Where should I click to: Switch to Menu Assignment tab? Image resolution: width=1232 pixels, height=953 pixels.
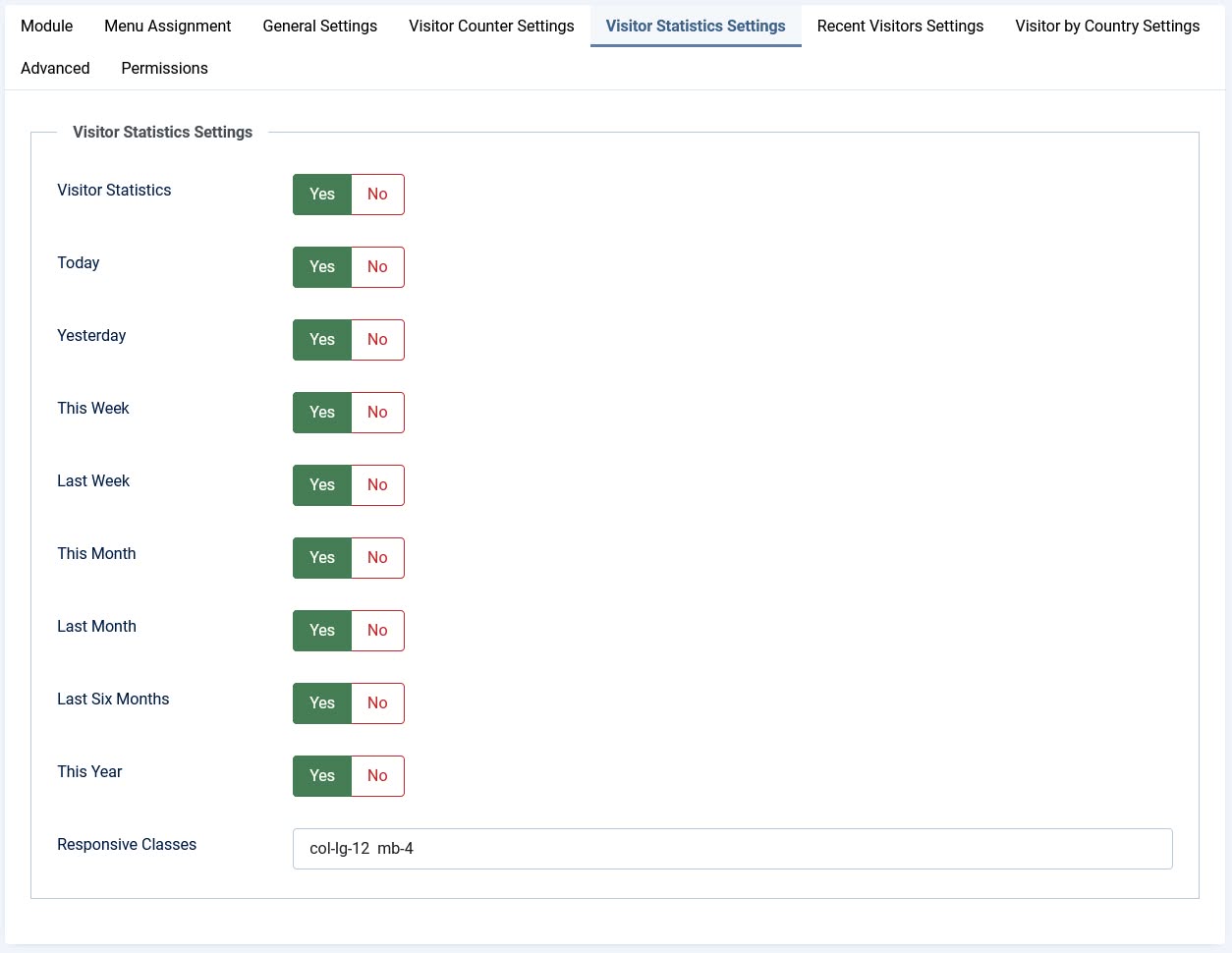coord(167,26)
